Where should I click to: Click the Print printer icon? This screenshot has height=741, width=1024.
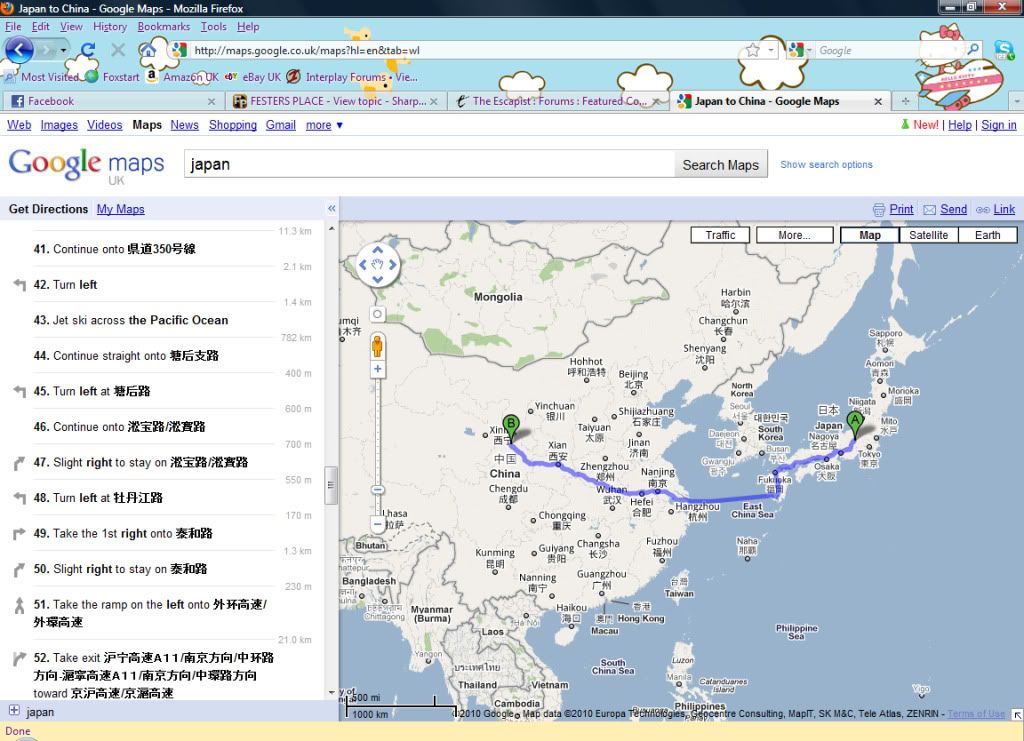[x=880, y=210]
